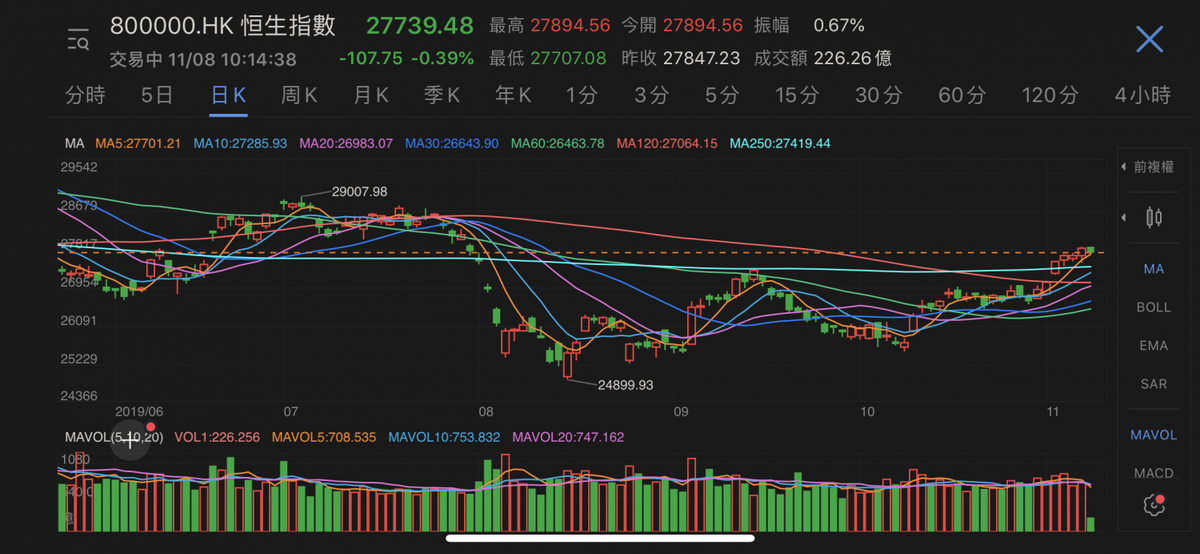Tap the 2019/06 date axis label
This screenshot has height=554, width=1200.
point(139,411)
